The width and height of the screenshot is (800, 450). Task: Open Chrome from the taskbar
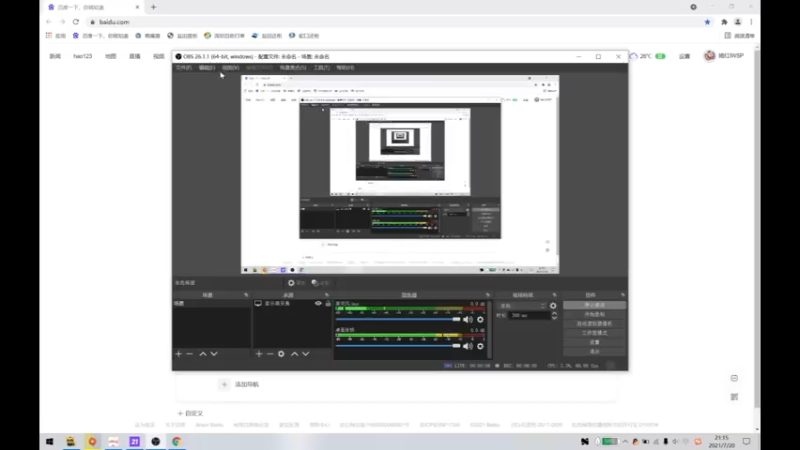click(177, 442)
